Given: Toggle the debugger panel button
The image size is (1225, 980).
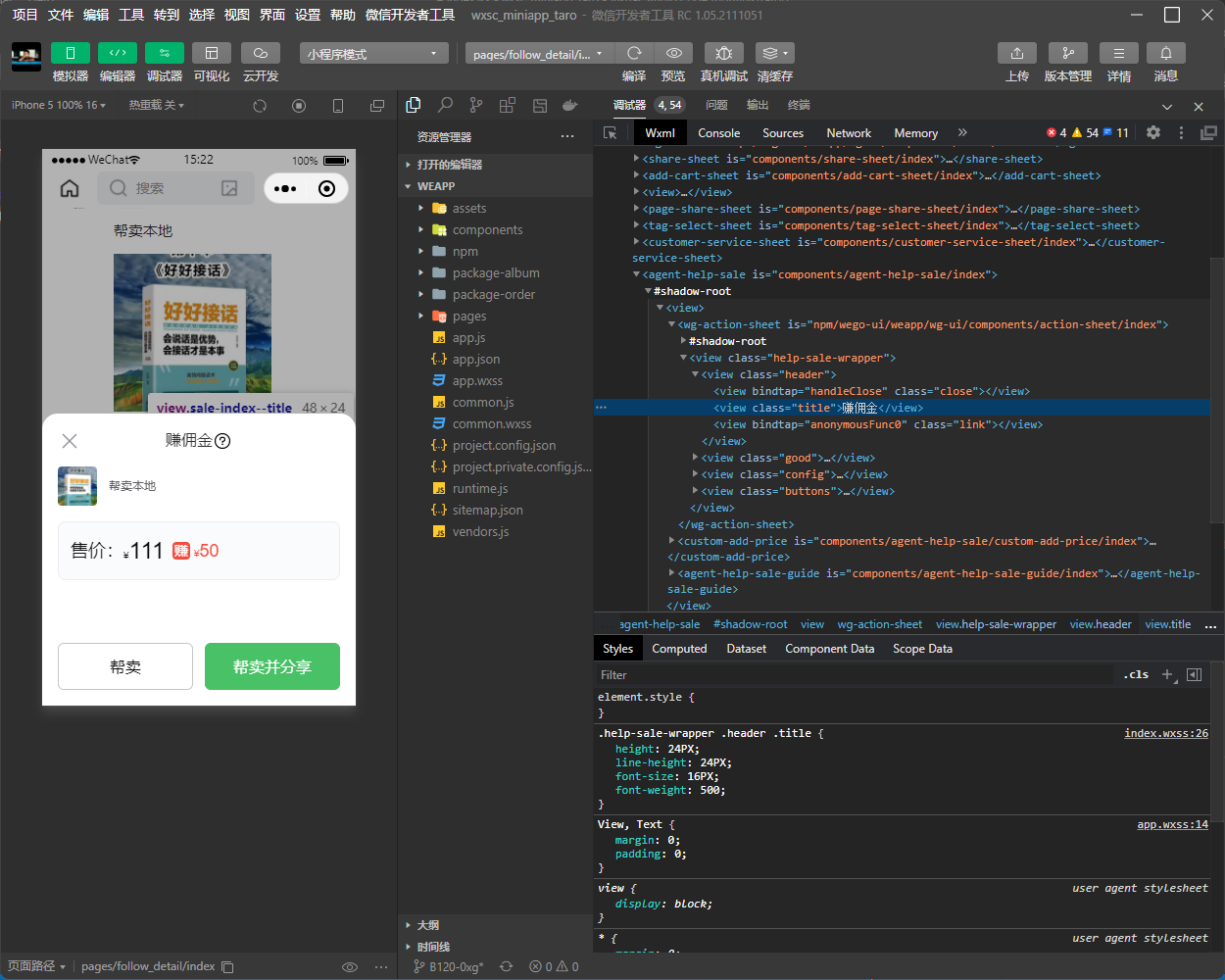Looking at the screenshot, I should click(x=165, y=53).
